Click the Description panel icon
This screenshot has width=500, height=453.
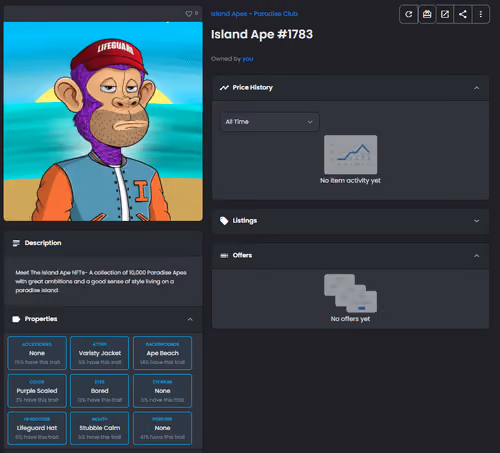16,243
